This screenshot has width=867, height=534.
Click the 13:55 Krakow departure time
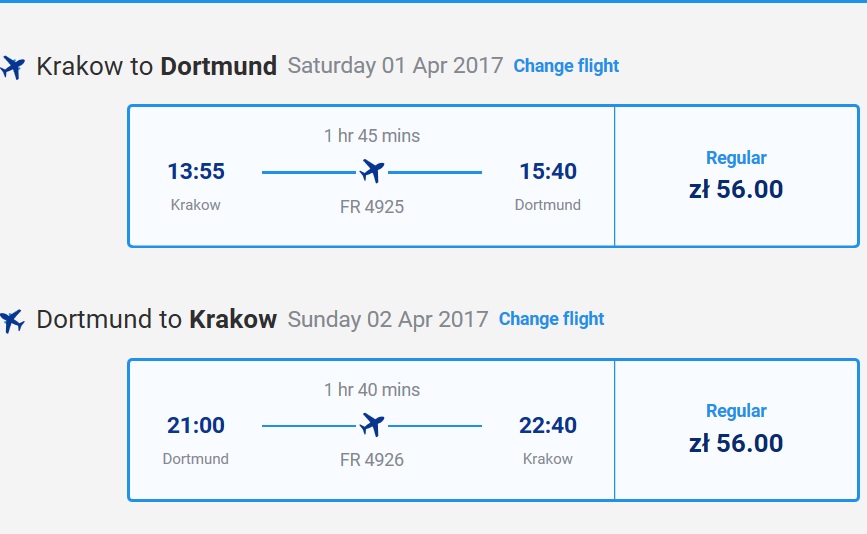click(196, 171)
